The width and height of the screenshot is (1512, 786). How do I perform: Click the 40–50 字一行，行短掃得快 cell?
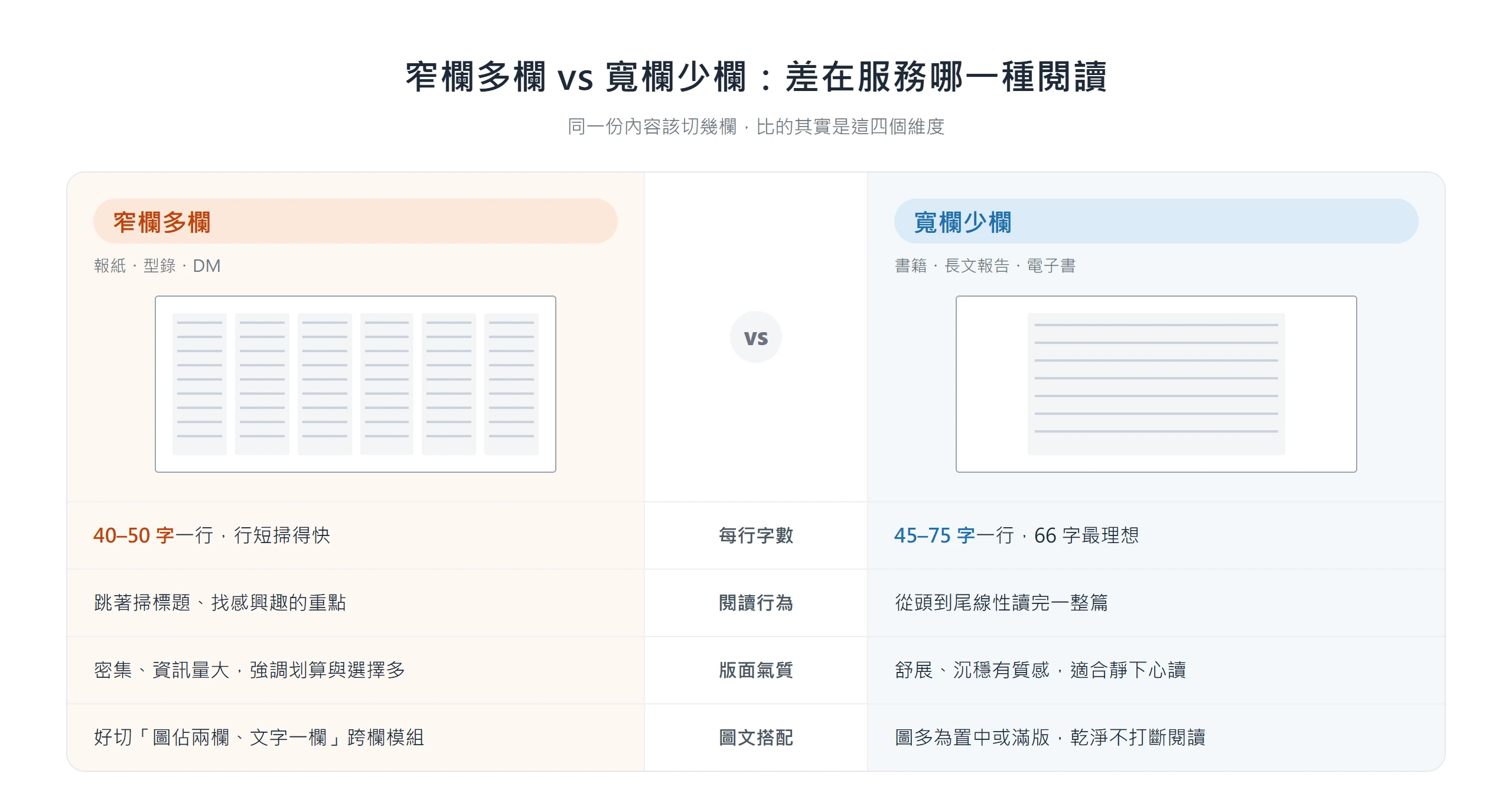click(x=356, y=535)
